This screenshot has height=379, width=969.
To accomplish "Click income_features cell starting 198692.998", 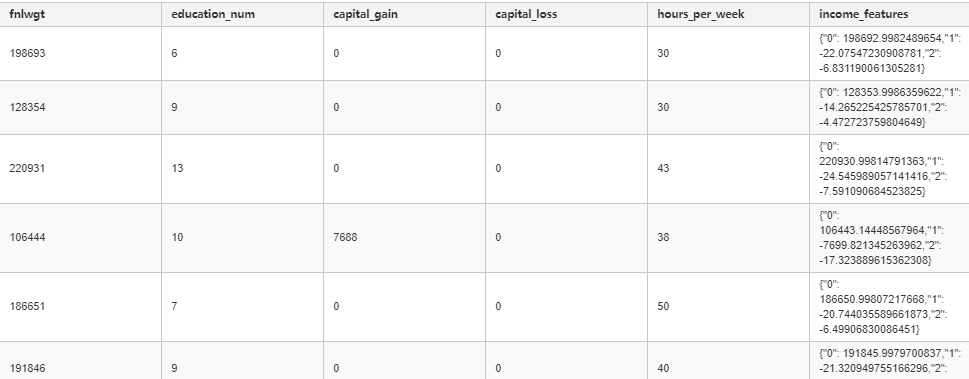I will pyautogui.click(x=890, y=53).
